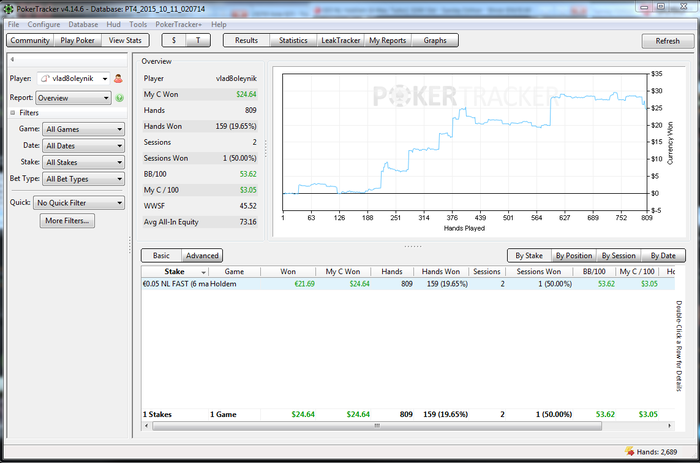
Task: Sort by the Hands Won column header
Action: pos(441,271)
